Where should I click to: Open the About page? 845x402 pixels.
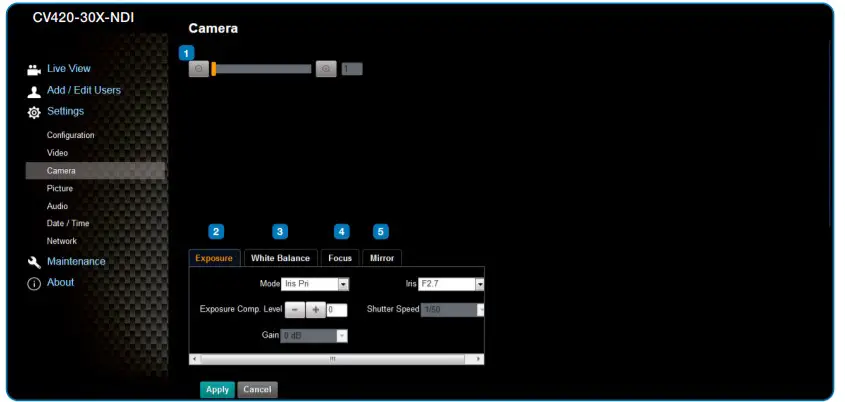tap(60, 282)
